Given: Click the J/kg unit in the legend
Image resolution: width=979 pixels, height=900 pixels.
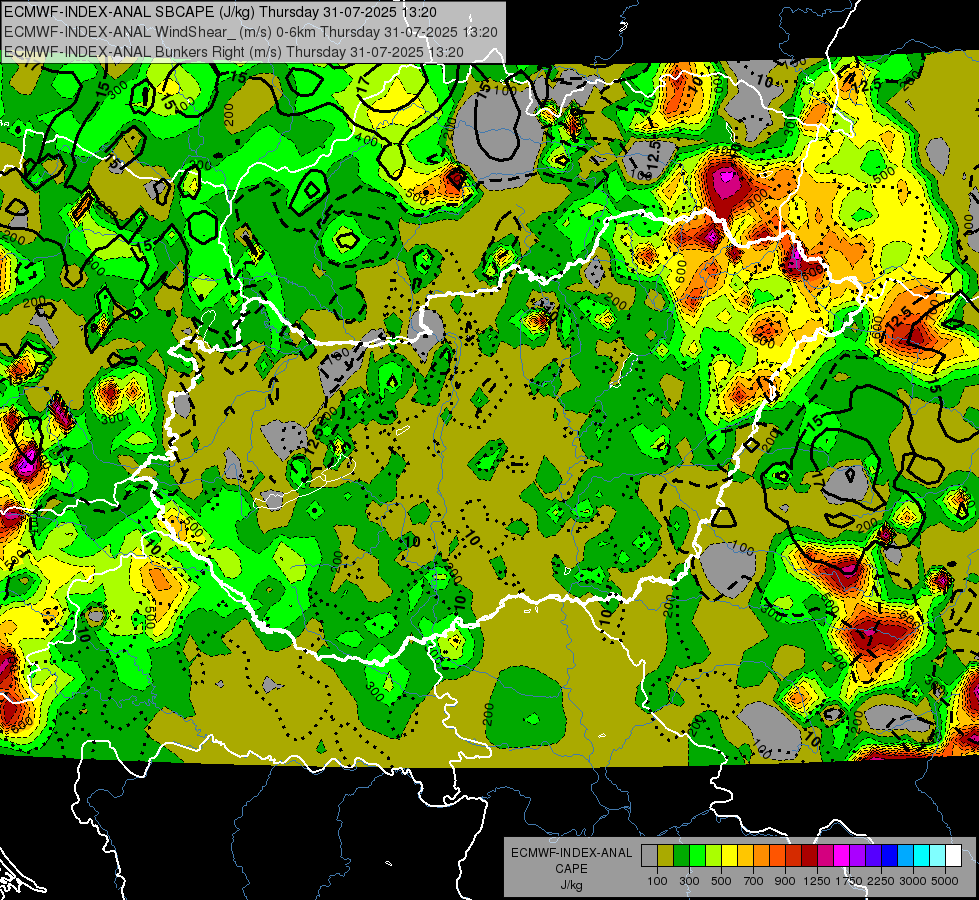Looking at the screenshot, I should click(x=572, y=885).
